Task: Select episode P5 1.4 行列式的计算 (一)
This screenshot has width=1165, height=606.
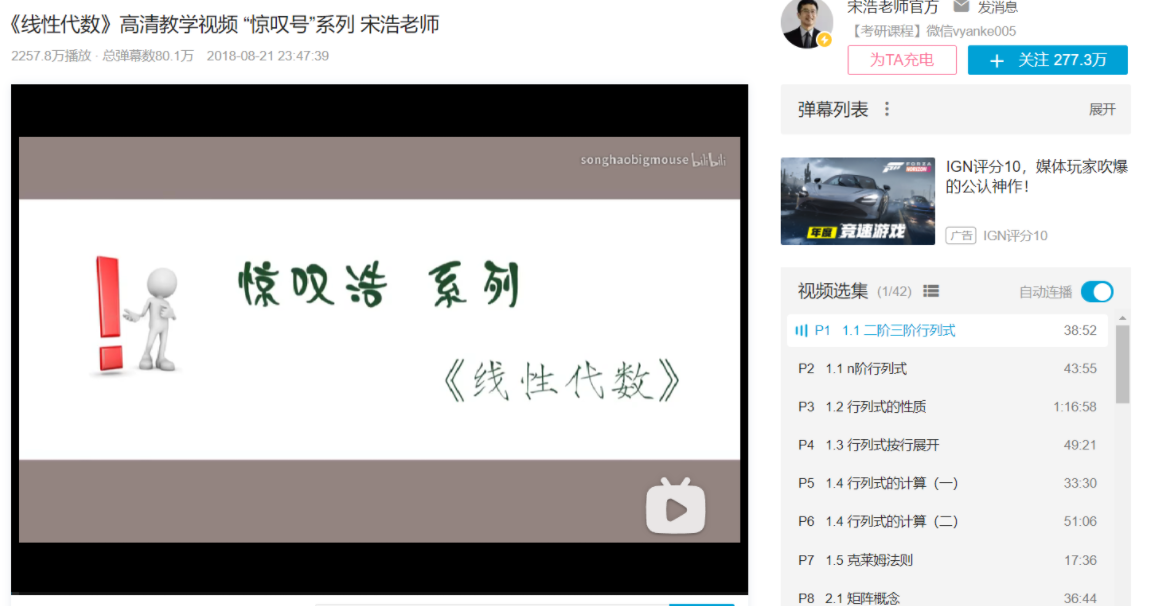Action: tap(947, 483)
